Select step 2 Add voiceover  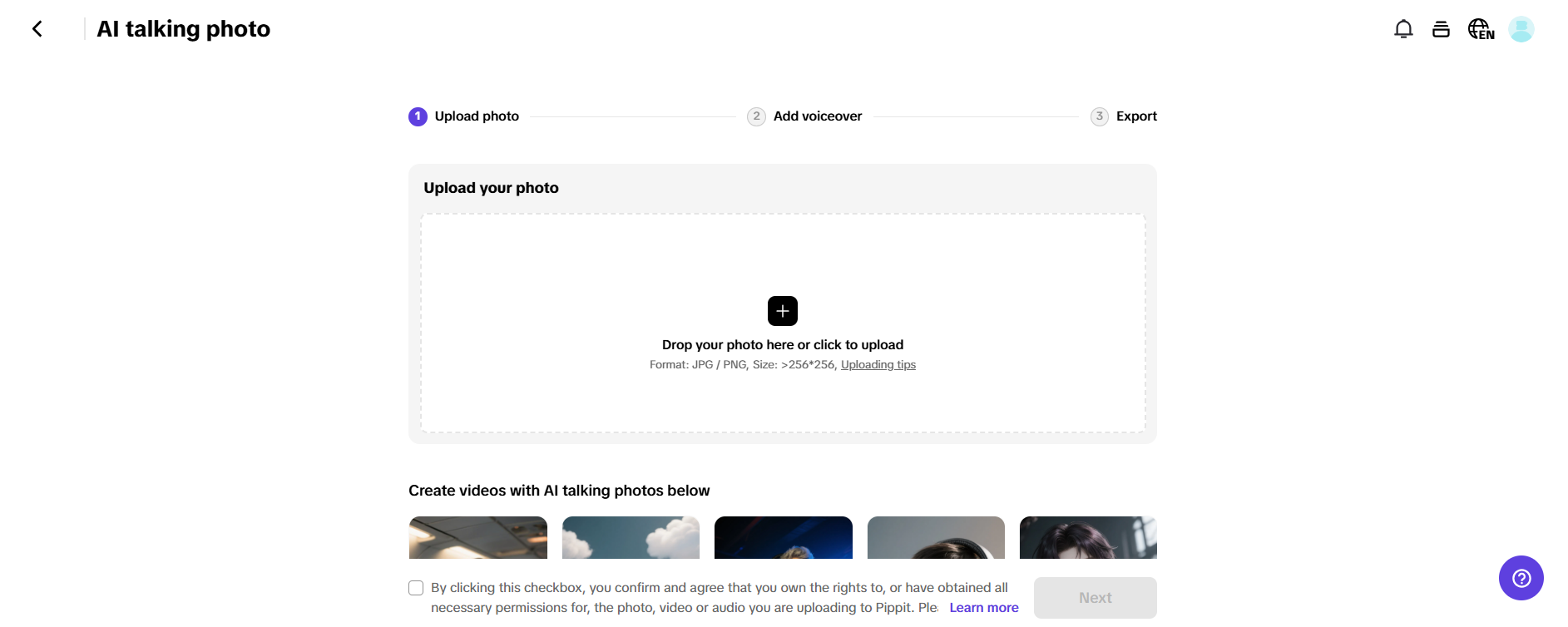tap(804, 116)
